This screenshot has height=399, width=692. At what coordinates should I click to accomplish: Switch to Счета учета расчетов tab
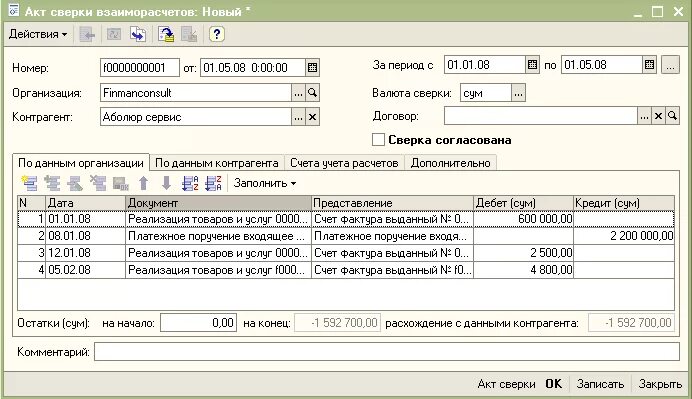[344, 163]
